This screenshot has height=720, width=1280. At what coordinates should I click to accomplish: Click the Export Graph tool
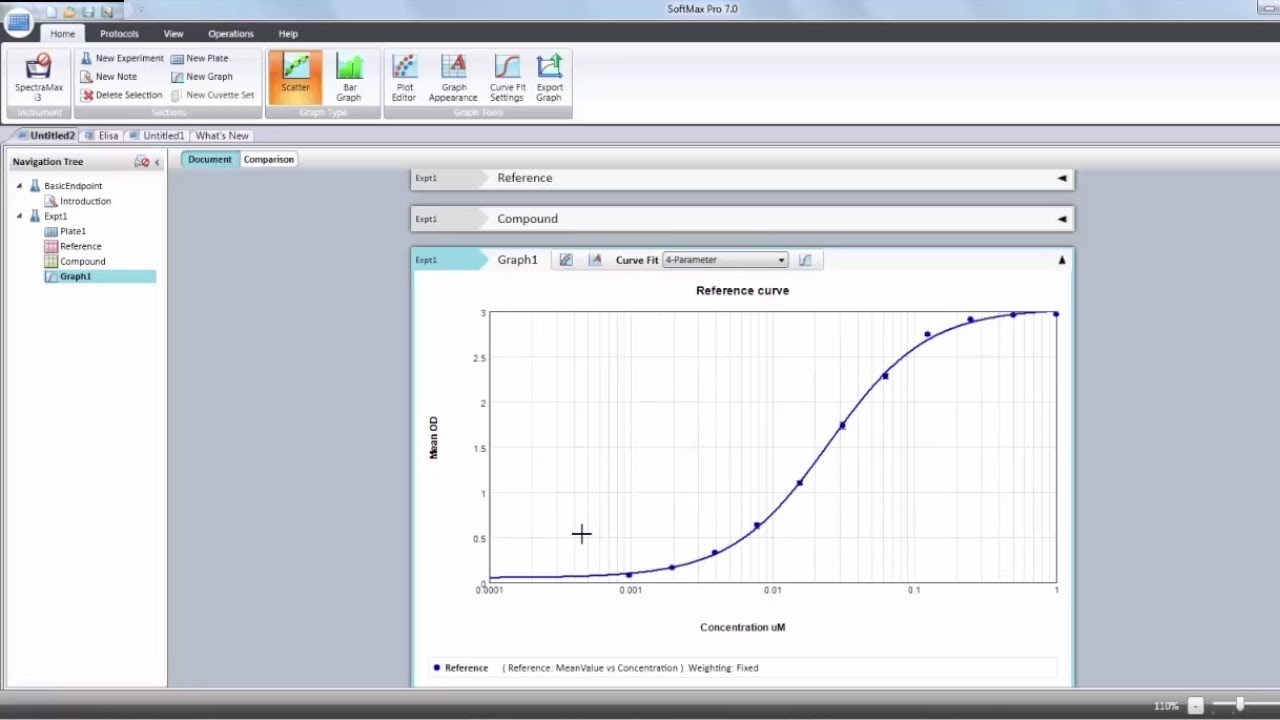pos(549,77)
